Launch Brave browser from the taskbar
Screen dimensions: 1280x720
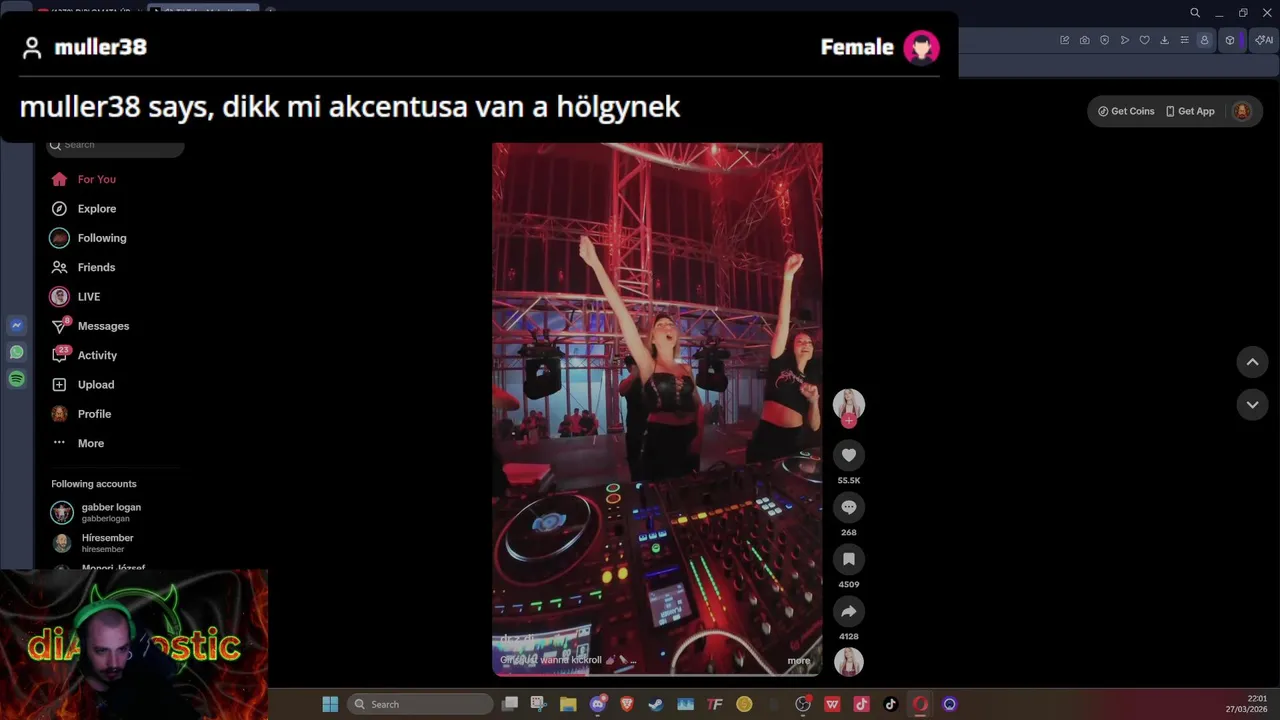pyautogui.click(x=627, y=704)
